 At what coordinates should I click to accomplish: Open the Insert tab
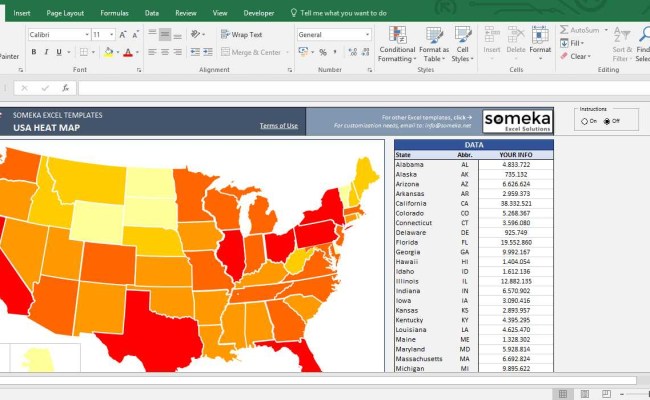pos(22,13)
